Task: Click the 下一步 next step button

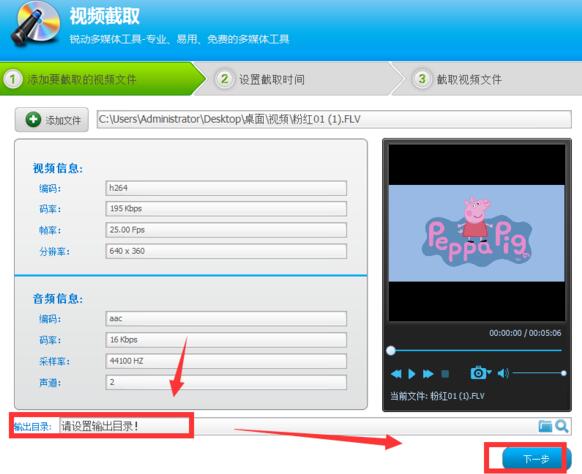Action: coord(536,459)
